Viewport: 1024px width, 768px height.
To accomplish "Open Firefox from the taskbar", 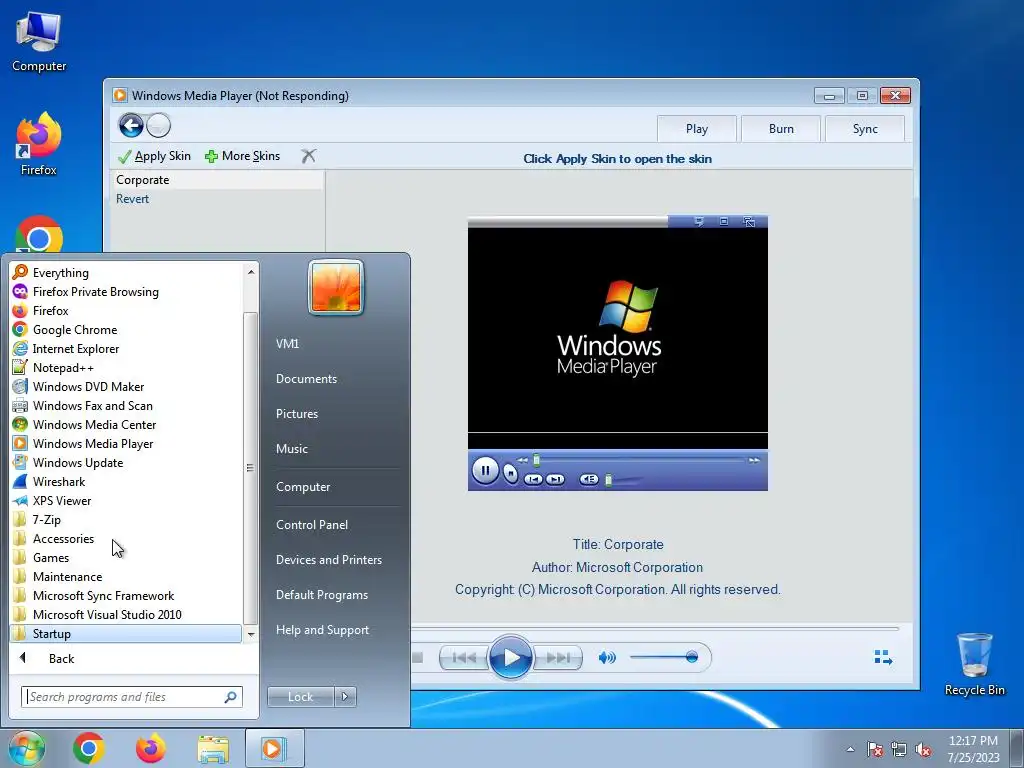I will 151,748.
